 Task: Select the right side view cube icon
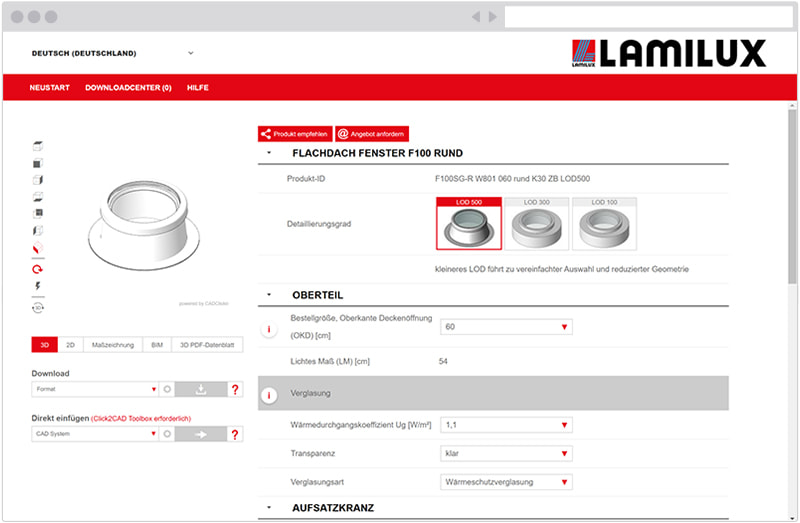click(x=38, y=180)
